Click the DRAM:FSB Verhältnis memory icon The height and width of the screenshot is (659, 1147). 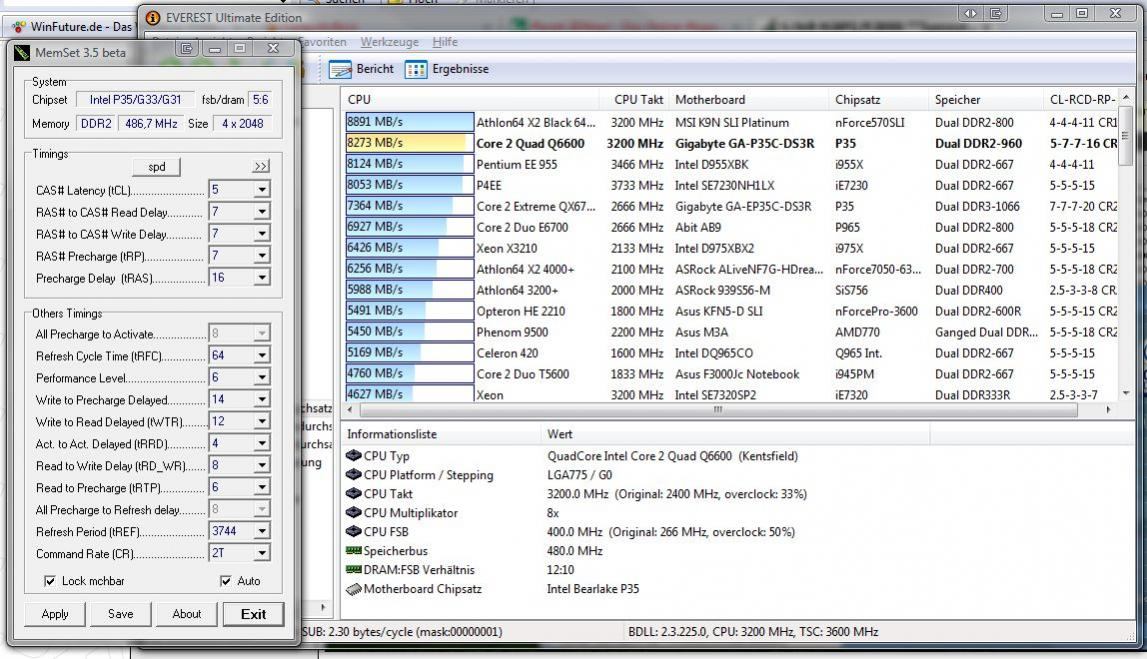click(353, 570)
